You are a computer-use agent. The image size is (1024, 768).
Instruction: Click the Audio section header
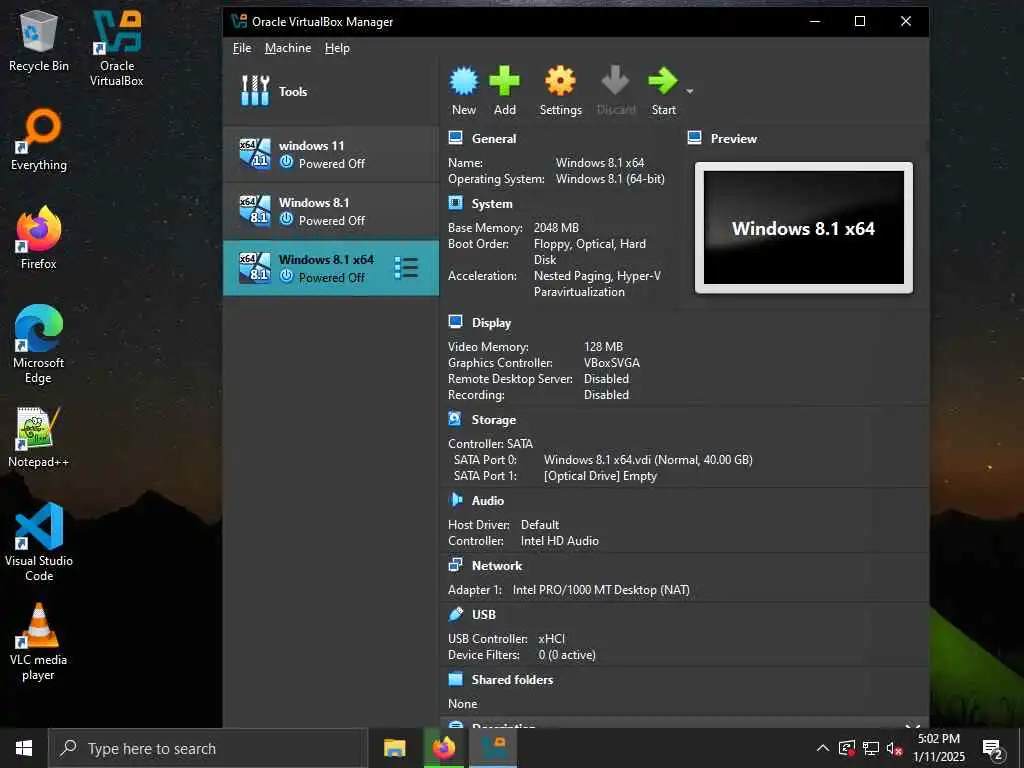pos(488,501)
